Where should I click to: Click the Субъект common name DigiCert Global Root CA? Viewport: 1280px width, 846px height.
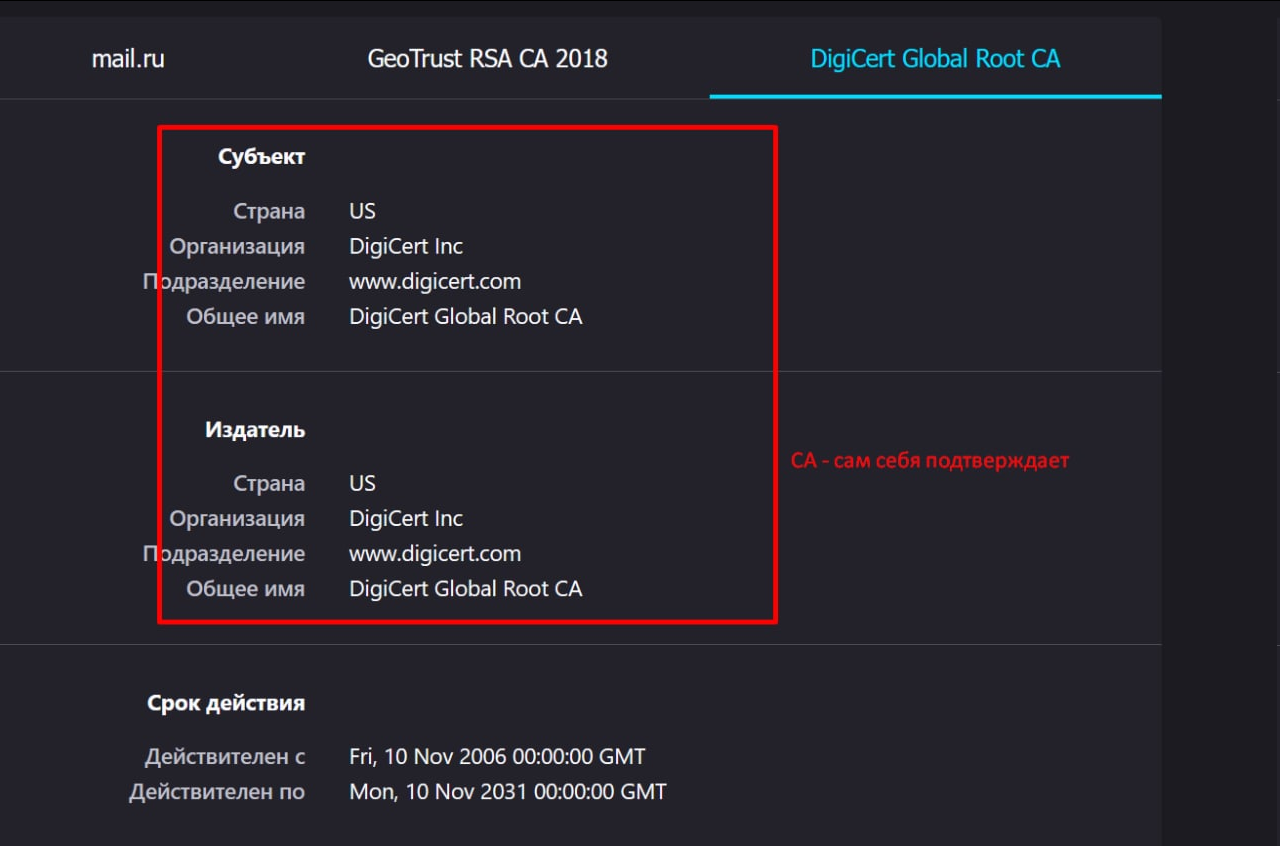[465, 317]
